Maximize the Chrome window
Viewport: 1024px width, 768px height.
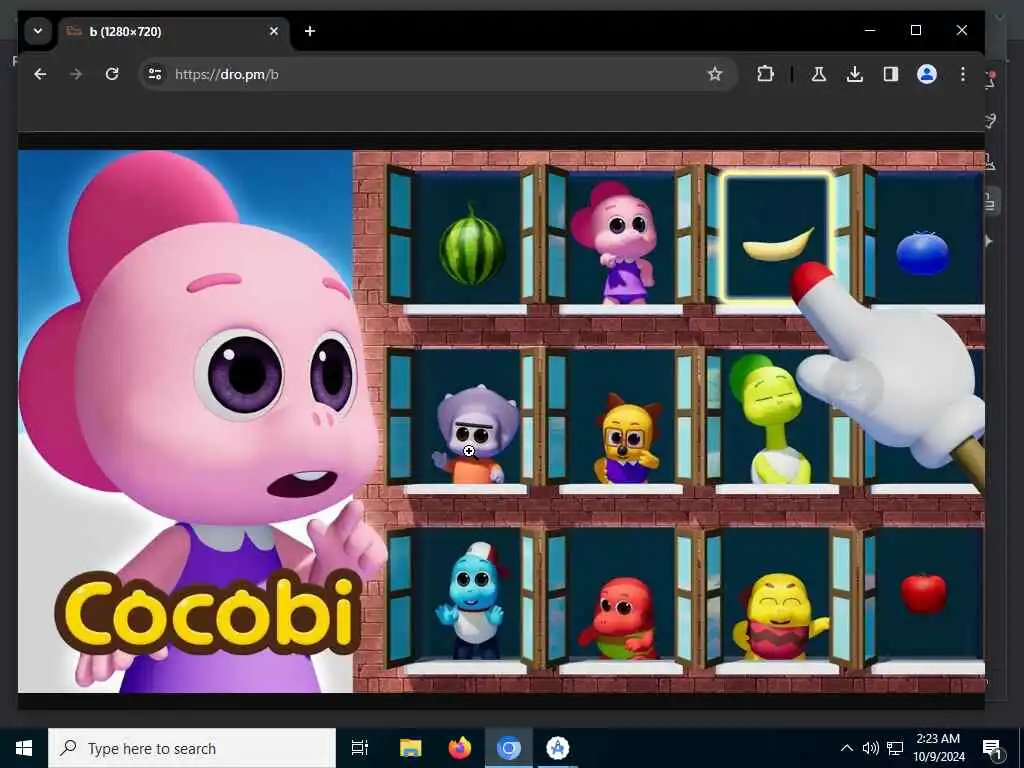click(x=916, y=31)
